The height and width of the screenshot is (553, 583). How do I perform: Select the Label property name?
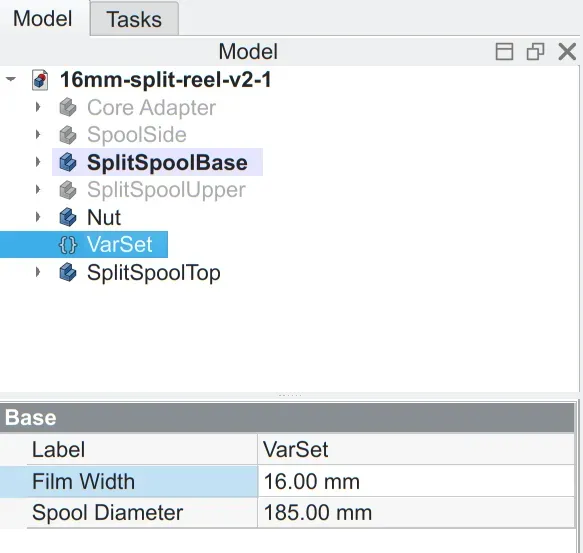[58, 449]
